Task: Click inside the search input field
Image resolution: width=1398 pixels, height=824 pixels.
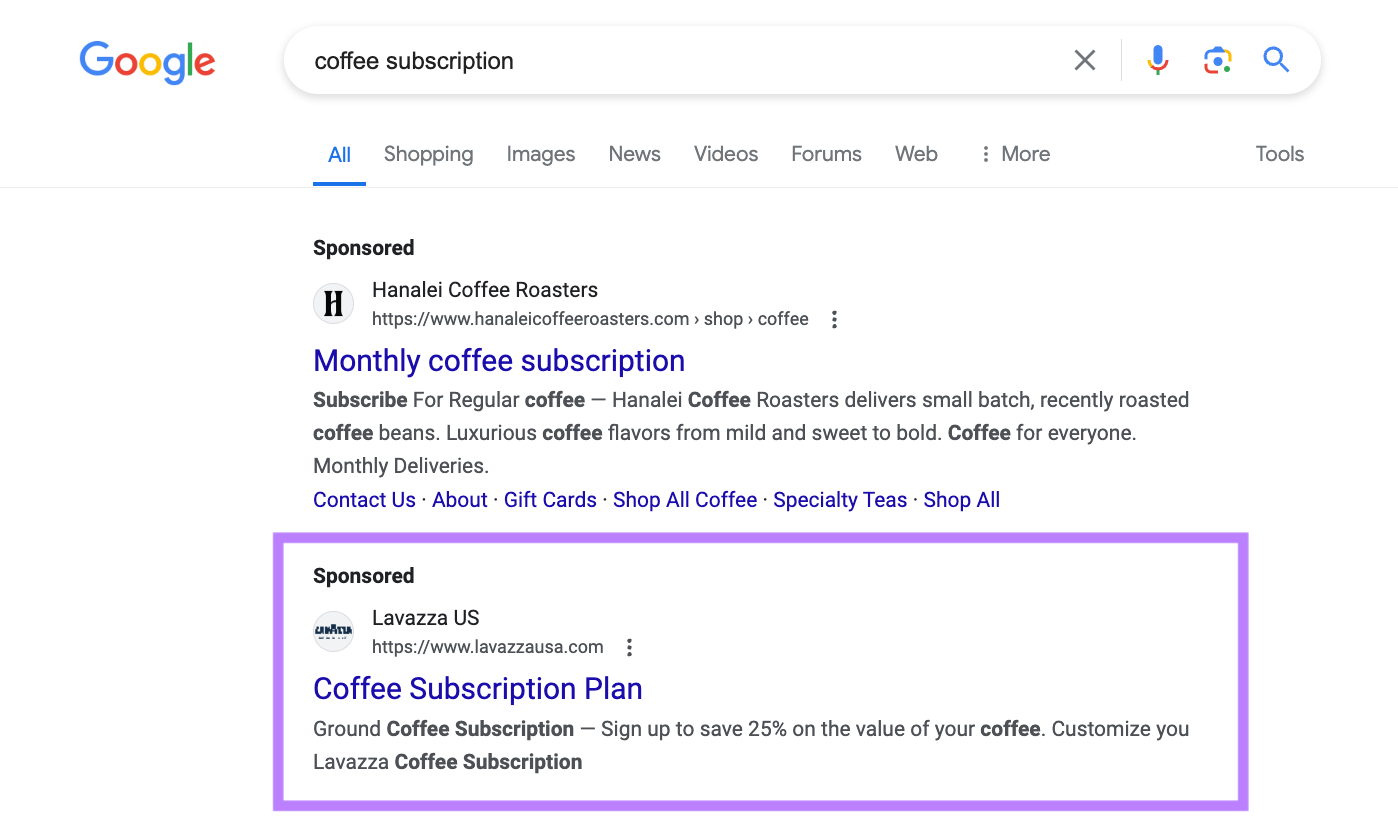Action: pos(600,60)
